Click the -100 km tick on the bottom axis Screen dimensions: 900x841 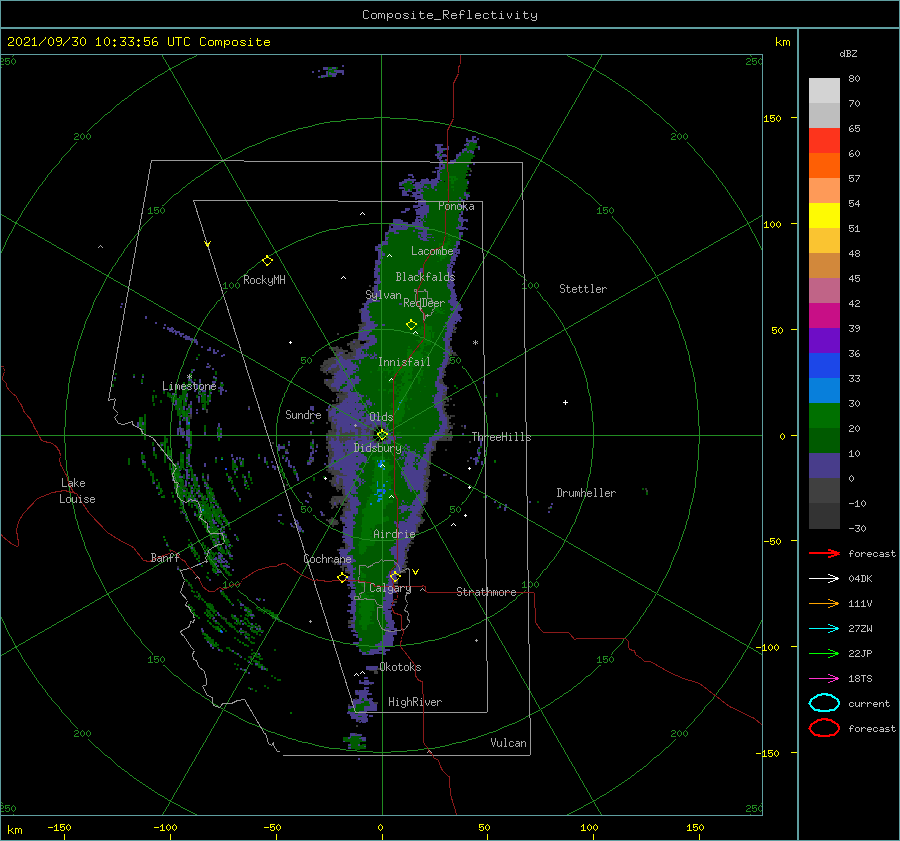pos(165,827)
